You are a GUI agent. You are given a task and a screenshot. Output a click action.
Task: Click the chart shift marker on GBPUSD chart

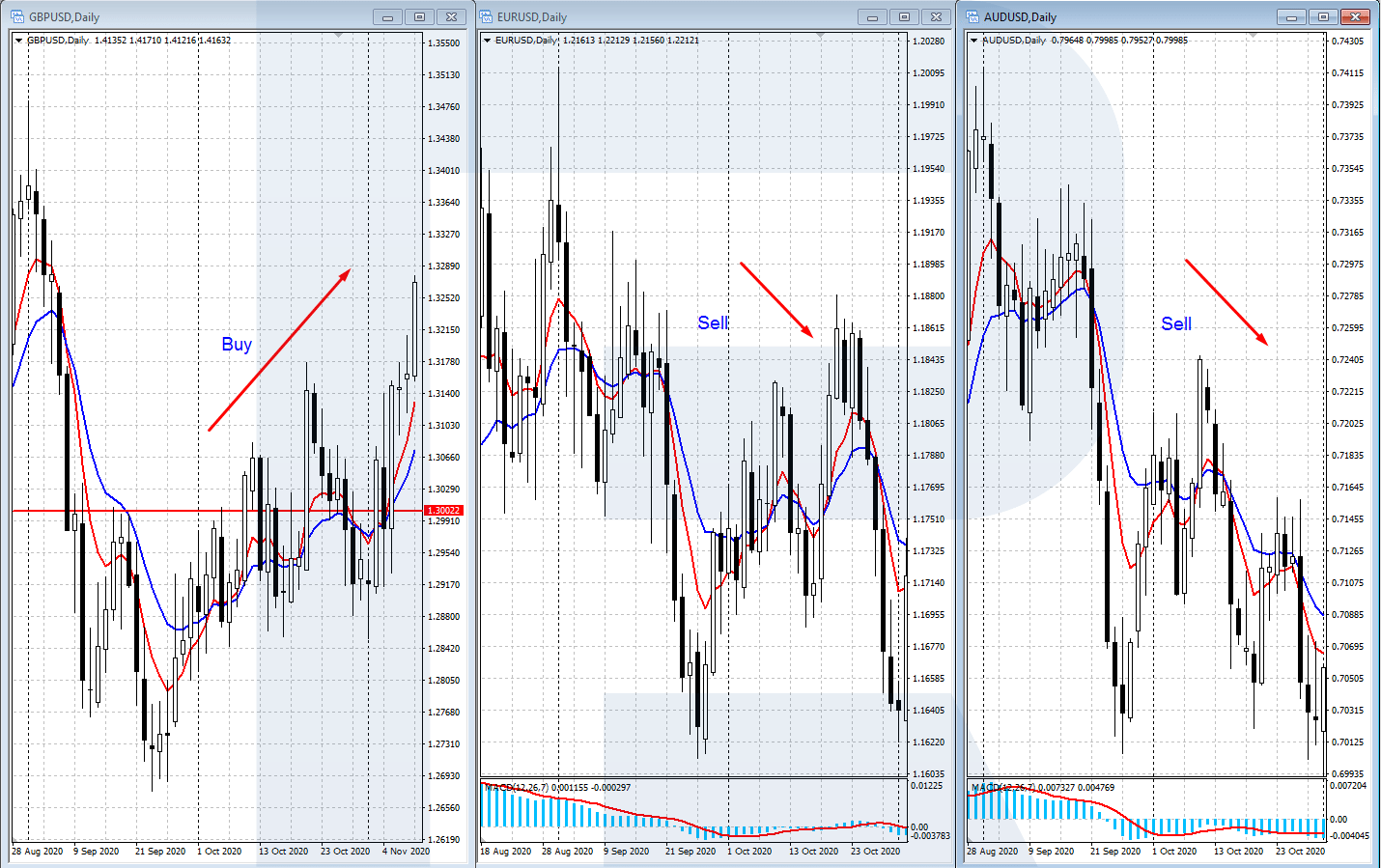(338, 36)
